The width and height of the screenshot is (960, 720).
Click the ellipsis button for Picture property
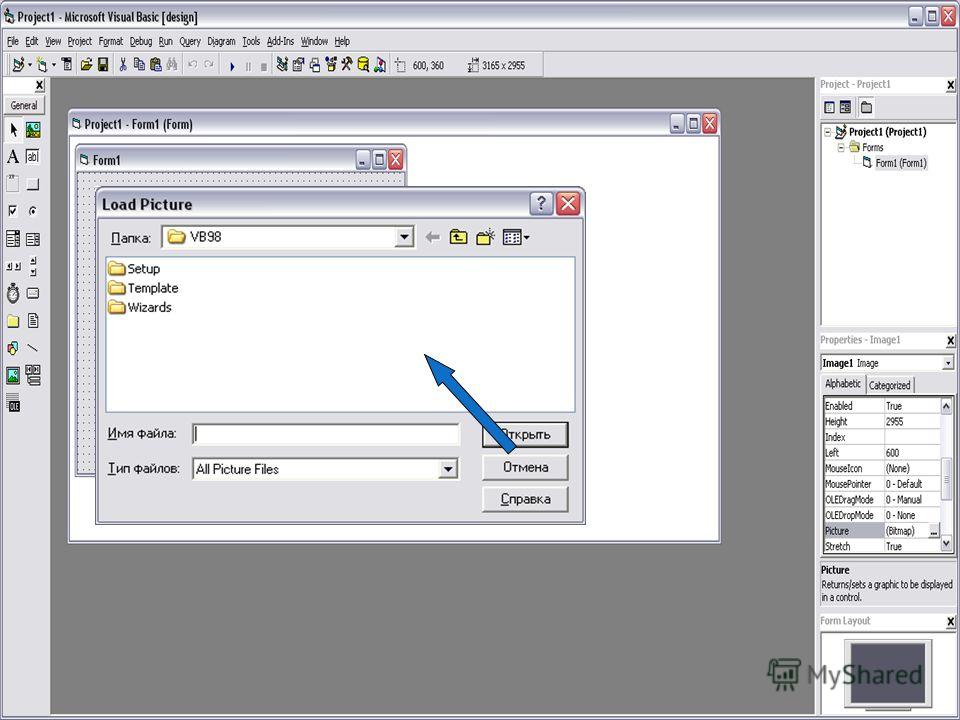click(934, 531)
